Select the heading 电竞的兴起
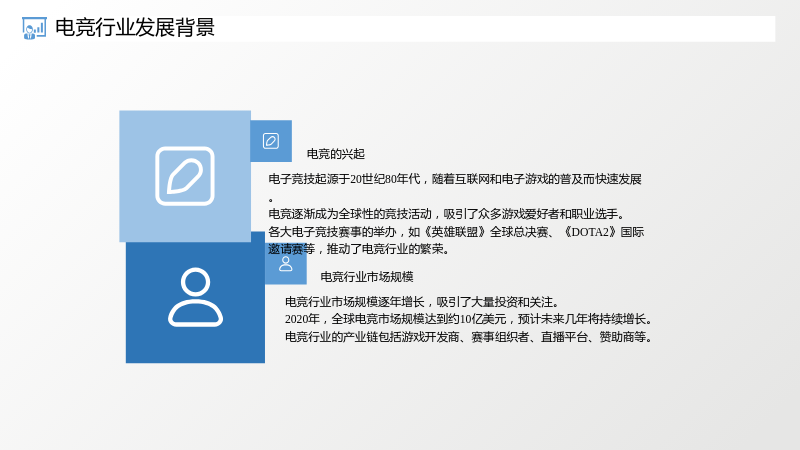Image resolution: width=800 pixels, height=450 pixels. (336, 154)
